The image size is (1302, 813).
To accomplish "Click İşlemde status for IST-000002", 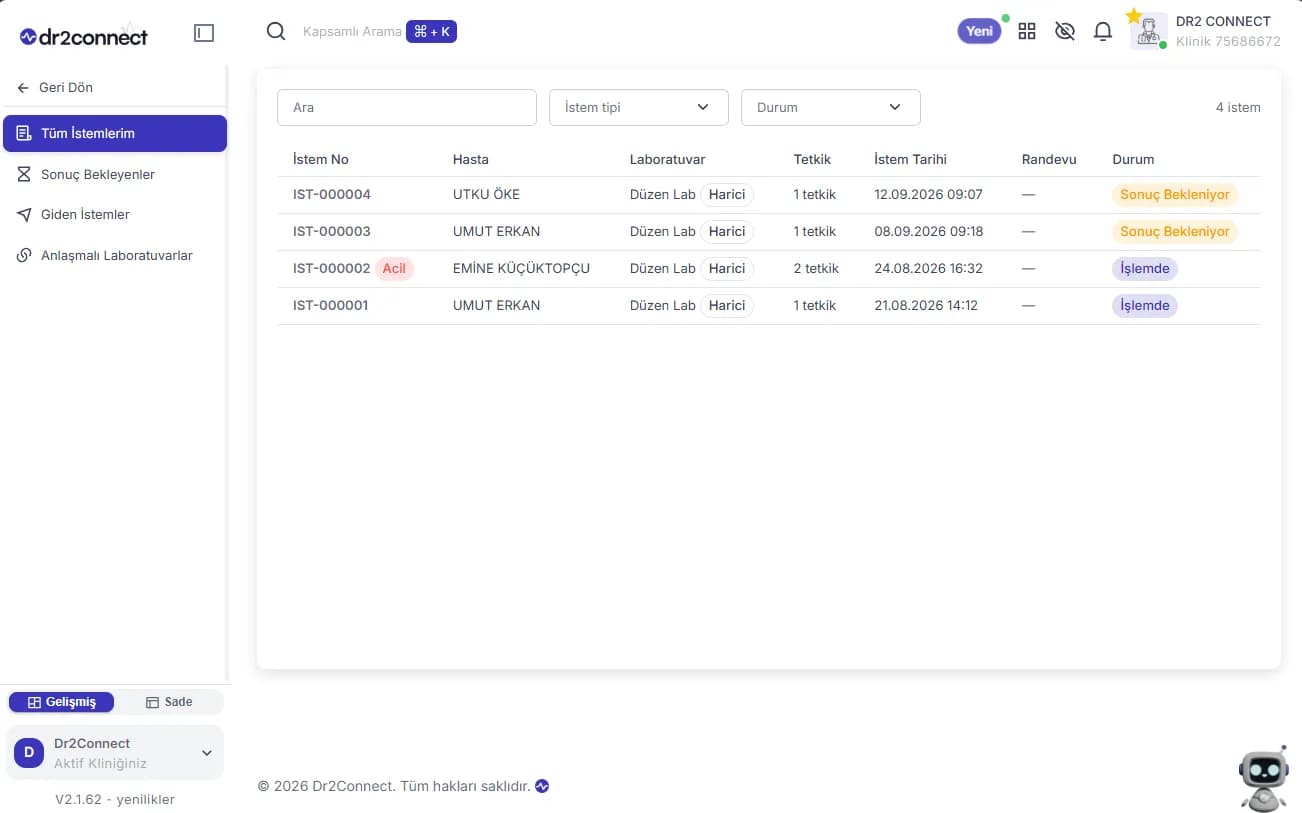I will 1145,268.
